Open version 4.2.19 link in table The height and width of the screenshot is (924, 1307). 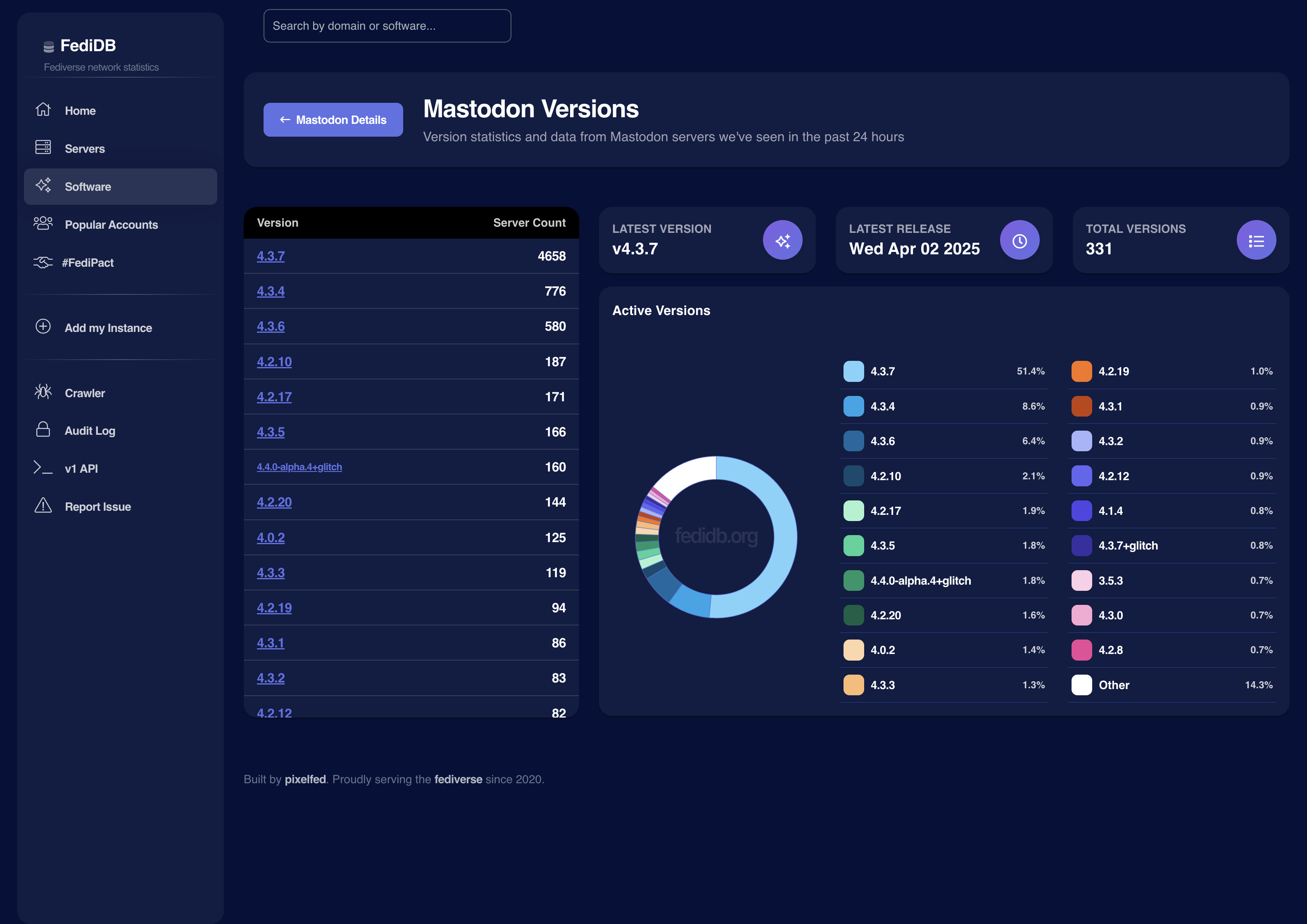pyautogui.click(x=274, y=608)
